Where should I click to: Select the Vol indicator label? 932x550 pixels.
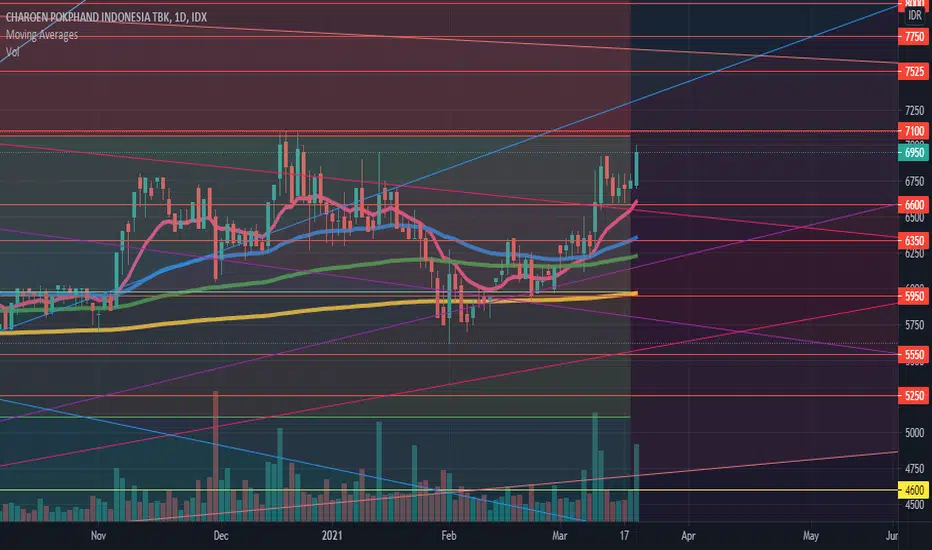pyautogui.click(x=12, y=52)
